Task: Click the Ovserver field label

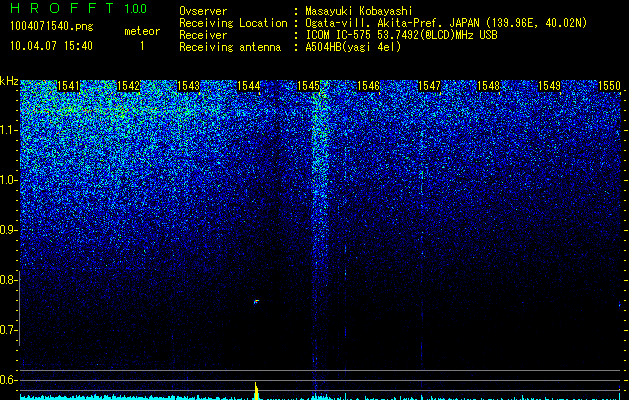Action: tap(203, 11)
